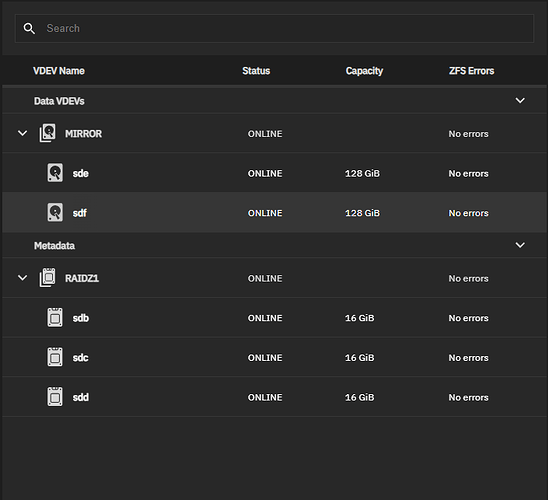The width and height of the screenshot is (548, 500).
Task: Click the Capacity column header
Action: [x=364, y=71]
